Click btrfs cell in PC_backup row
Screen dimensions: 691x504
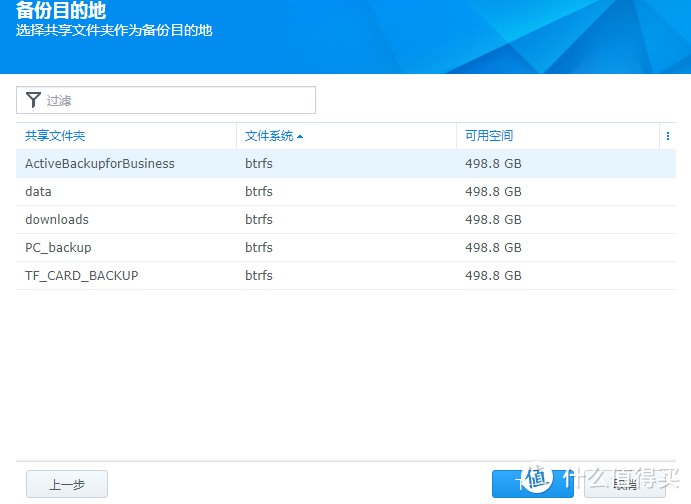tap(259, 248)
